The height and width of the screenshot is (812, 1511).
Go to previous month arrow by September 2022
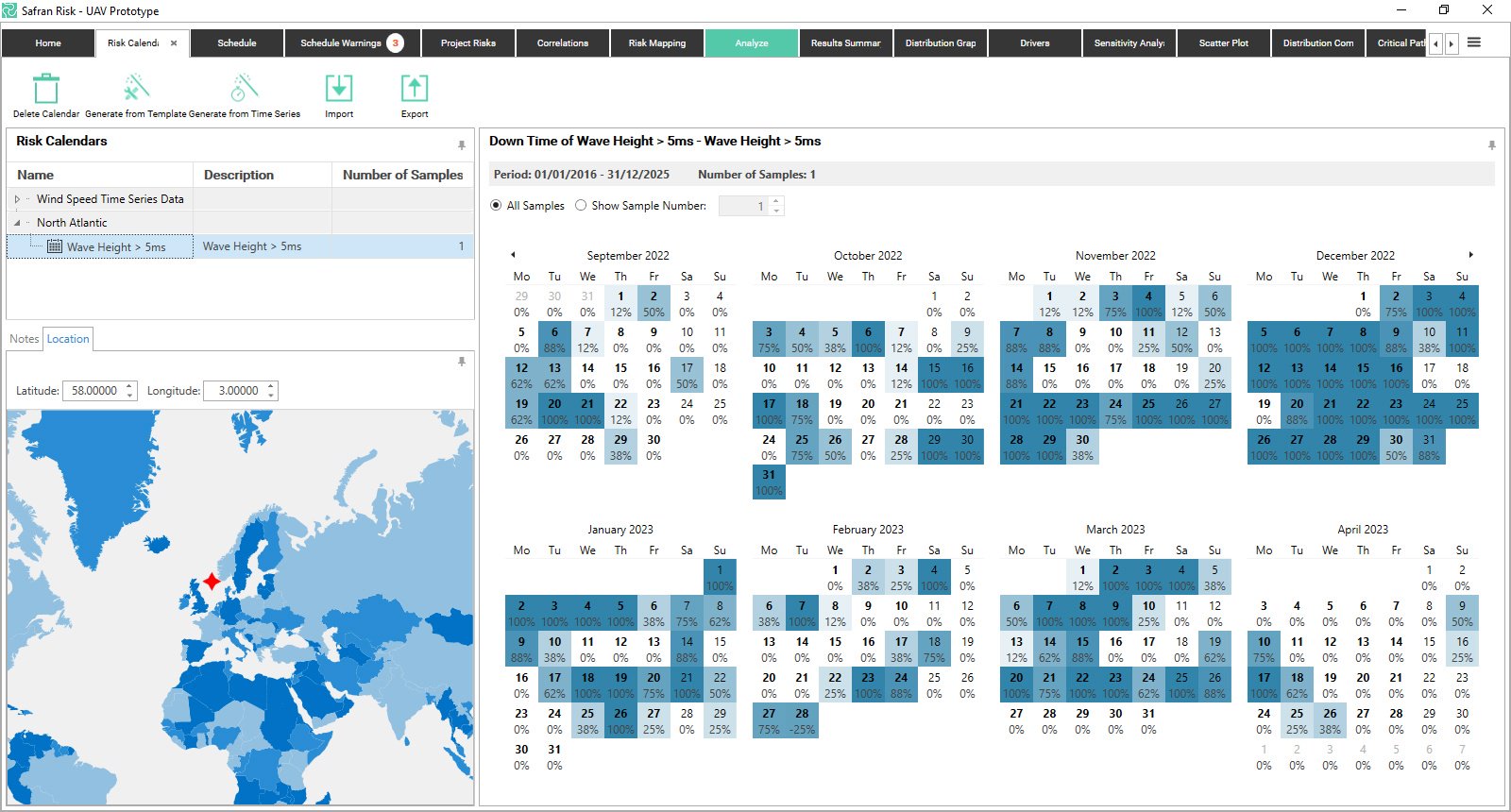513,255
